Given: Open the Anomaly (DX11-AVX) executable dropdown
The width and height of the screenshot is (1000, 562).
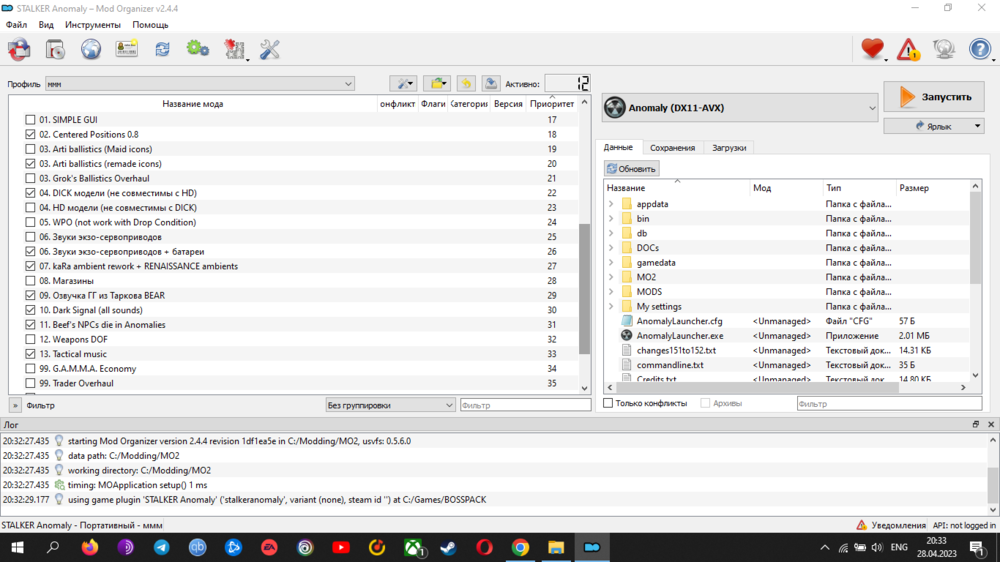Looking at the screenshot, I should [x=740, y=108].
